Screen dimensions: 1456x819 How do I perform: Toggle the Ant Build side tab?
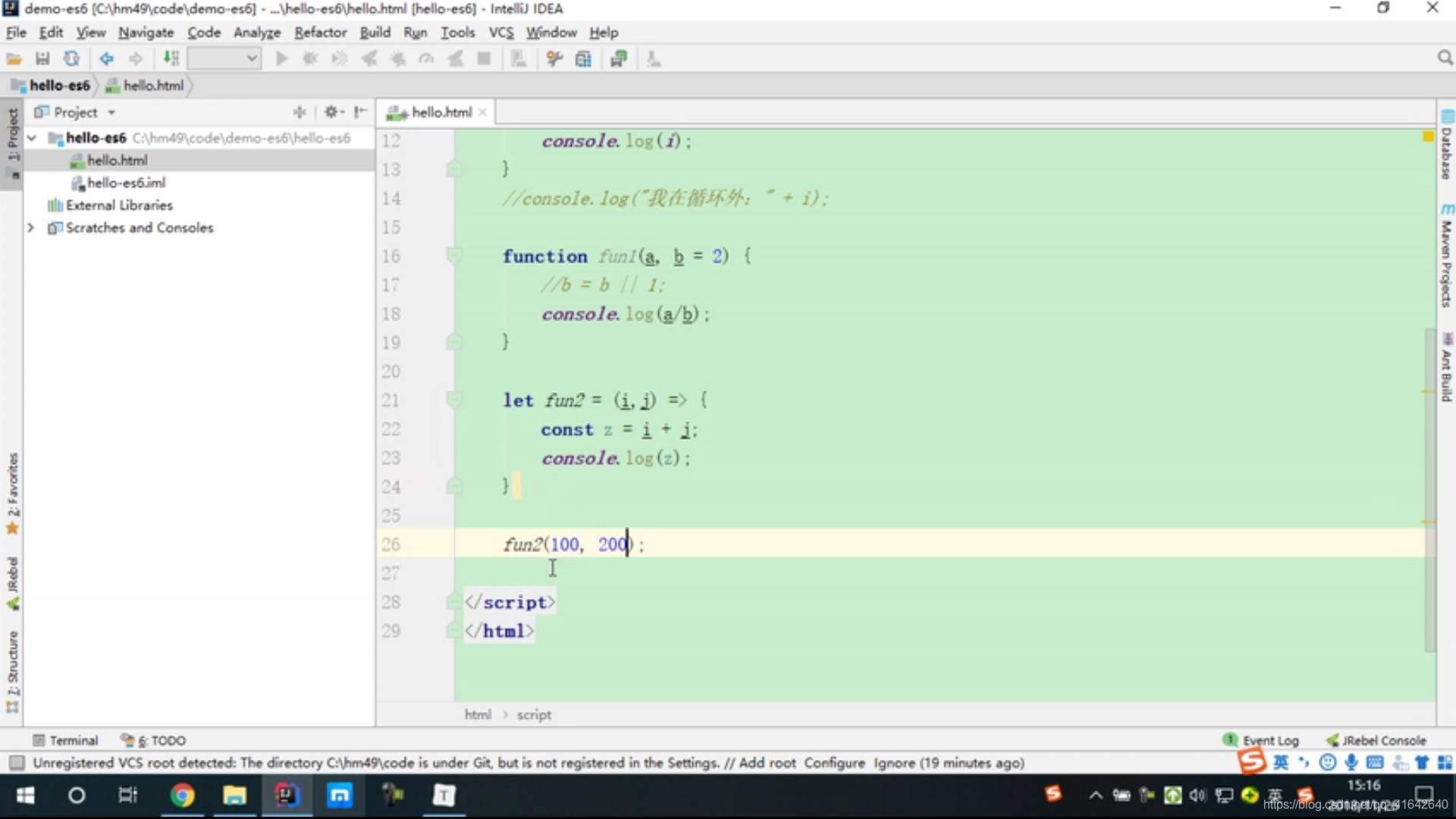[1446, 369]
